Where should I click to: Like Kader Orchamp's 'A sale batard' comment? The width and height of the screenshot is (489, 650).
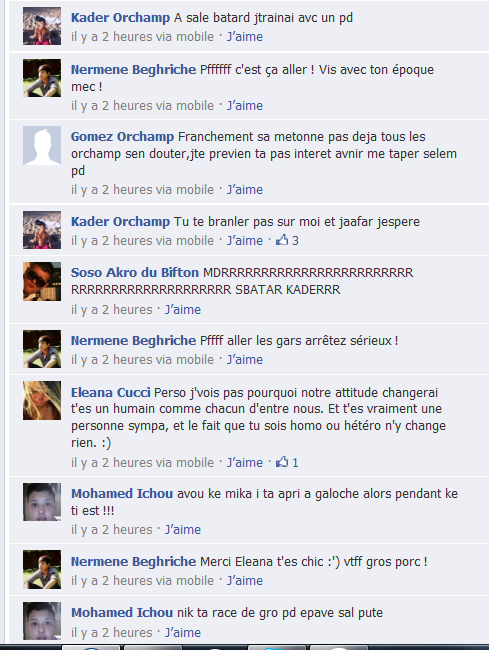click(x=244, y=37)
